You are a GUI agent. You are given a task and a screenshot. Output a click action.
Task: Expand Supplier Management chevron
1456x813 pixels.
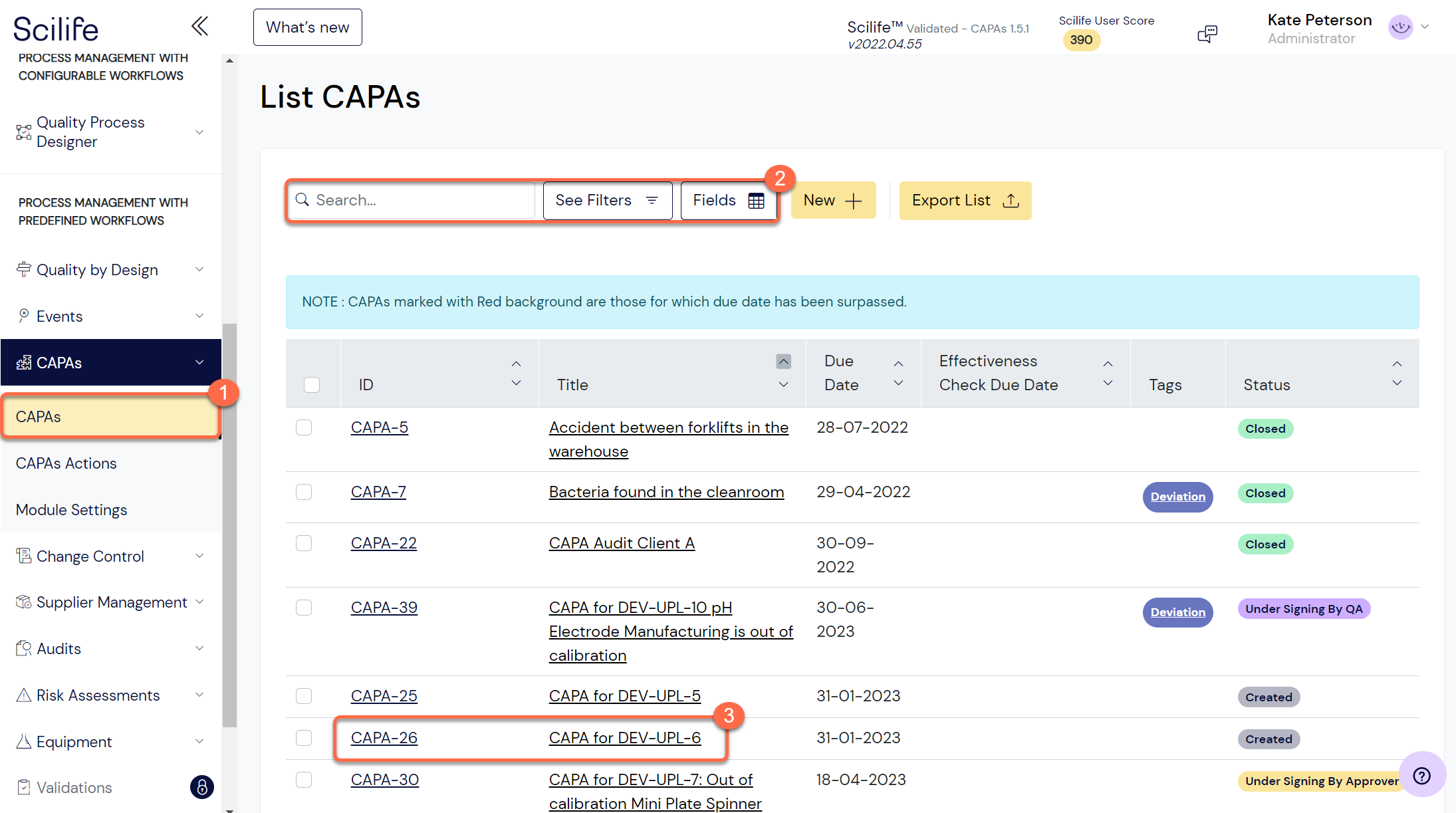pos(199,602)
